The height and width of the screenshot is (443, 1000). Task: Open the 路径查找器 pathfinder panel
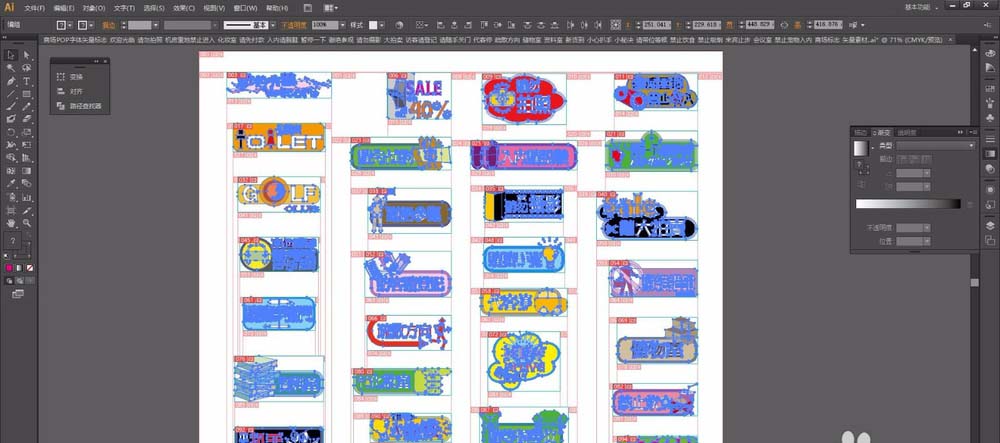point(79,106)
